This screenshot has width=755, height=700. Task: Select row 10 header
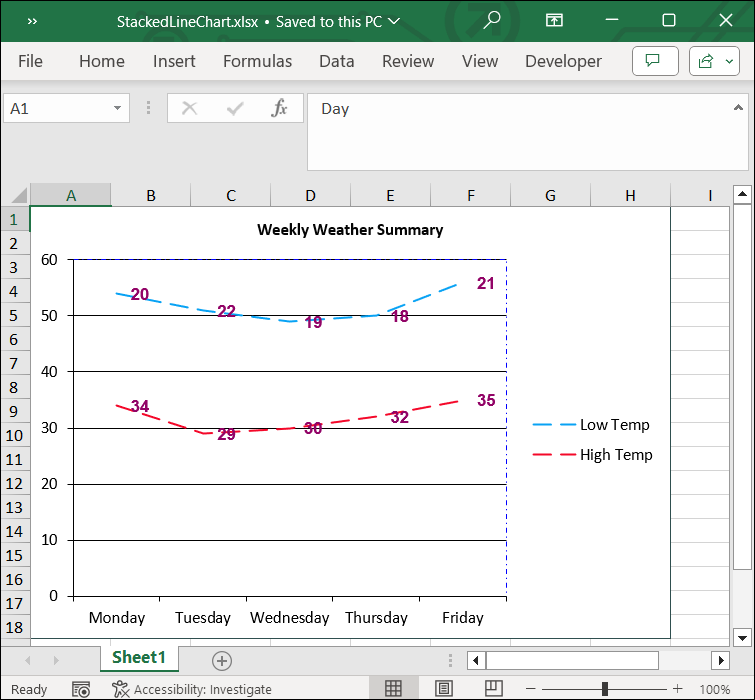tap(14, 436)
